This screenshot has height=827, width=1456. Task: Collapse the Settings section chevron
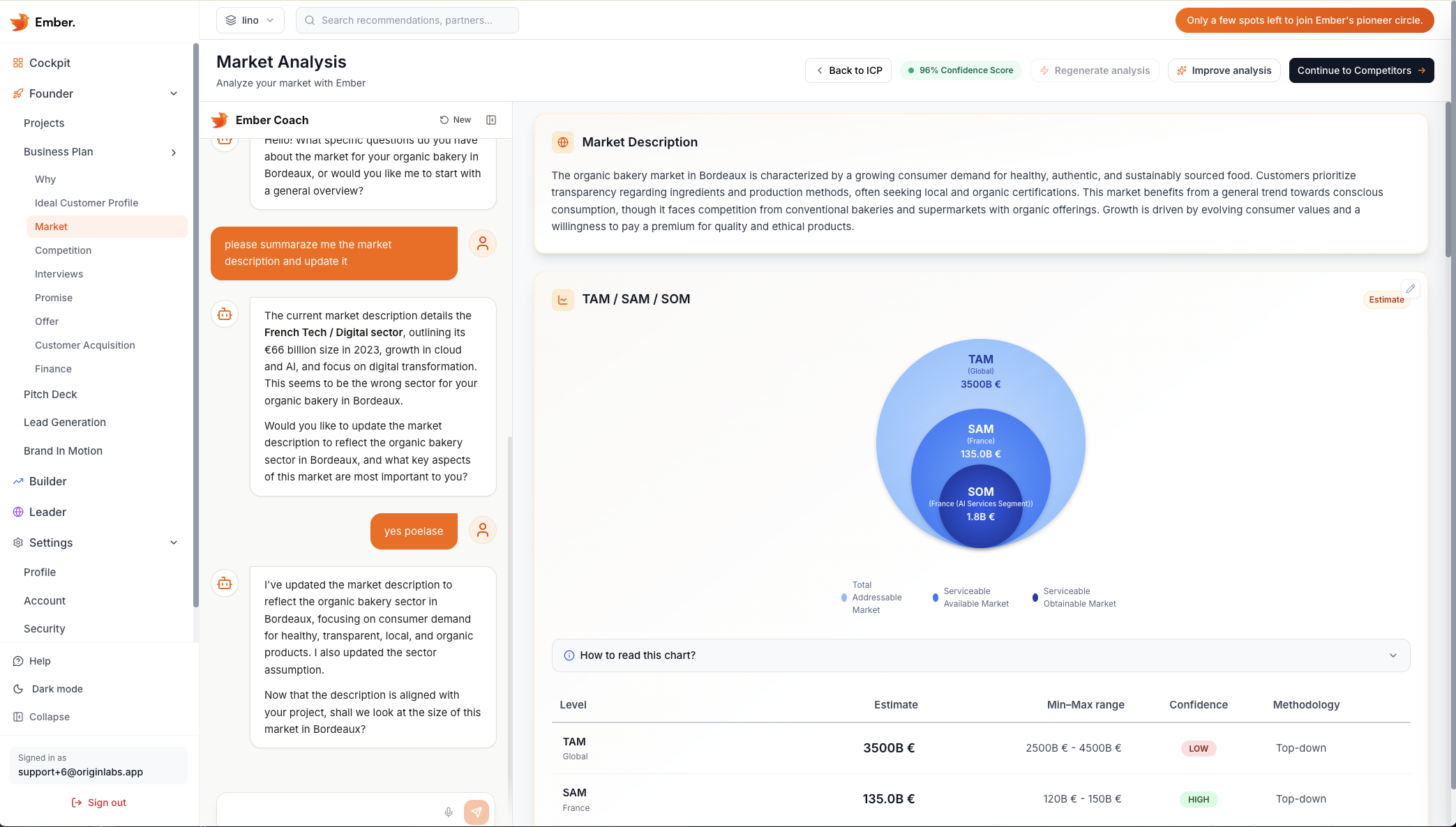point(173,542)
